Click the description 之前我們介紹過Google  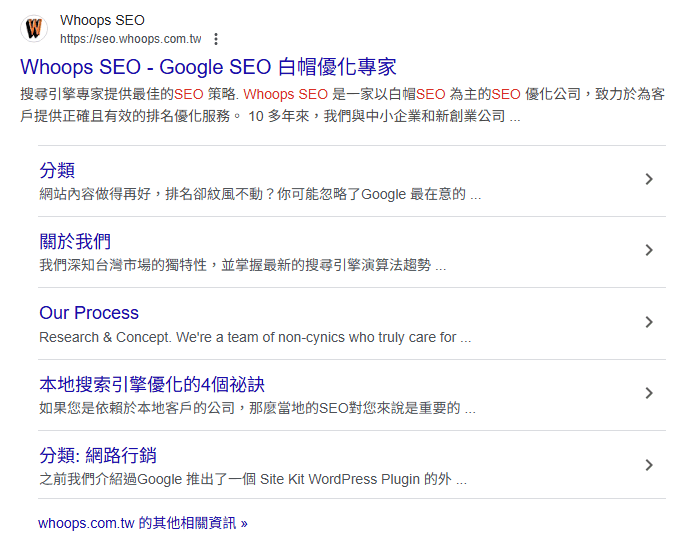(x=253, y=479)
